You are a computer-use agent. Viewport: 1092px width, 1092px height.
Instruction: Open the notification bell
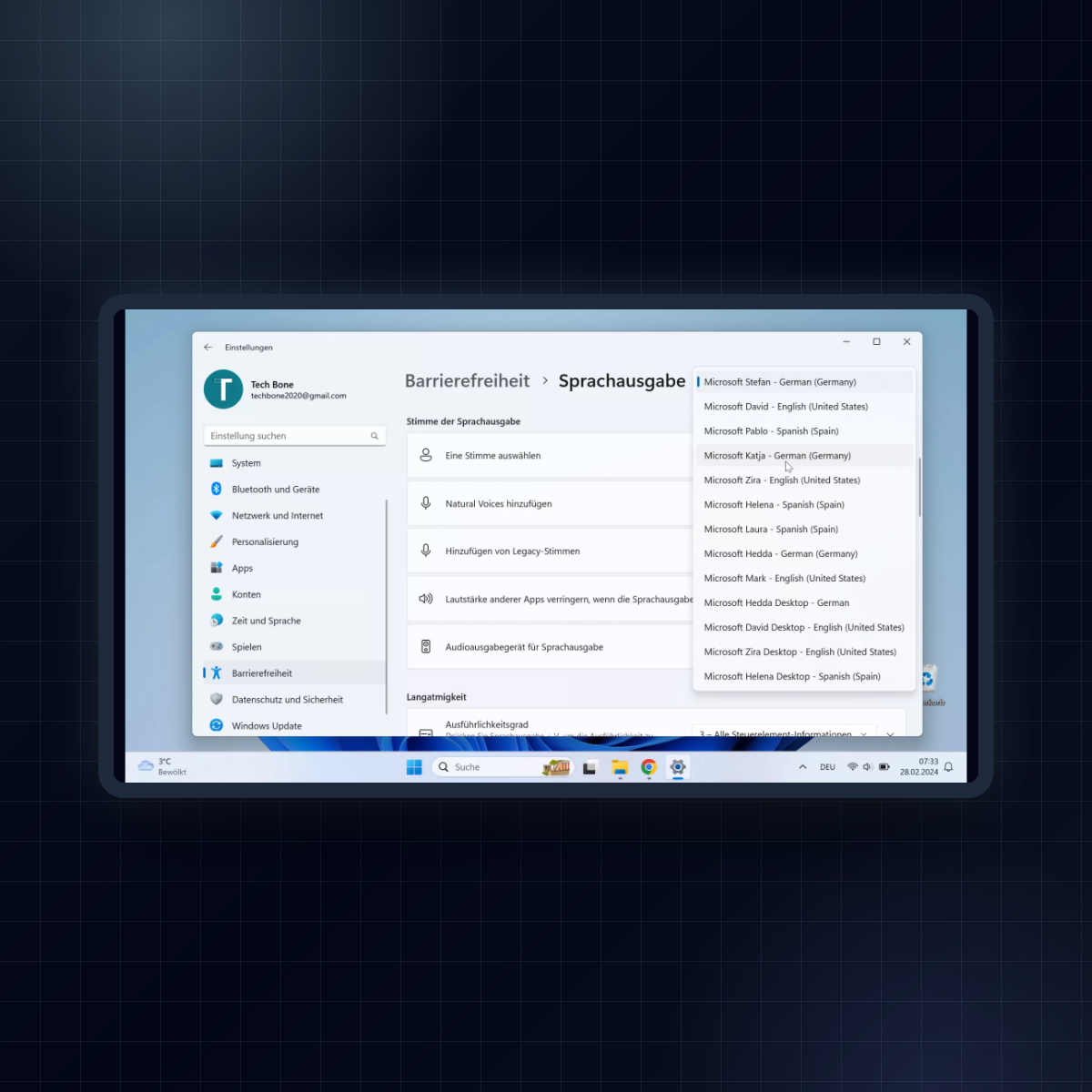[x=948, y=767]
